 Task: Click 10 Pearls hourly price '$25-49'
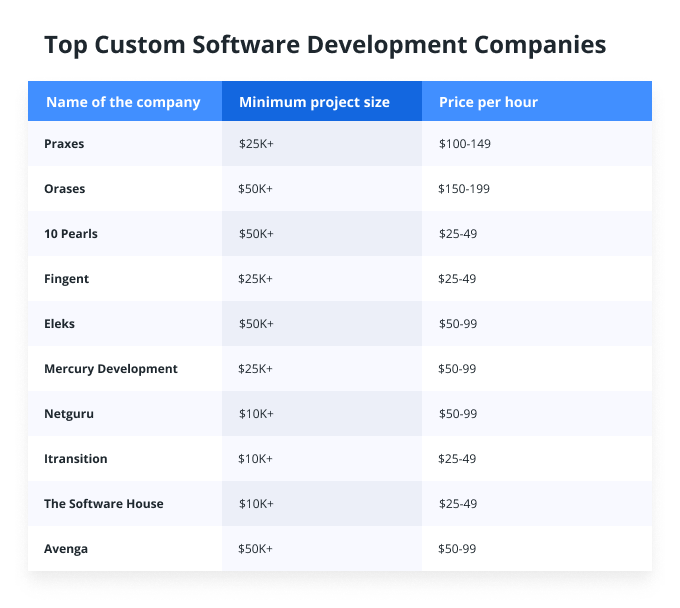[458, 234]
